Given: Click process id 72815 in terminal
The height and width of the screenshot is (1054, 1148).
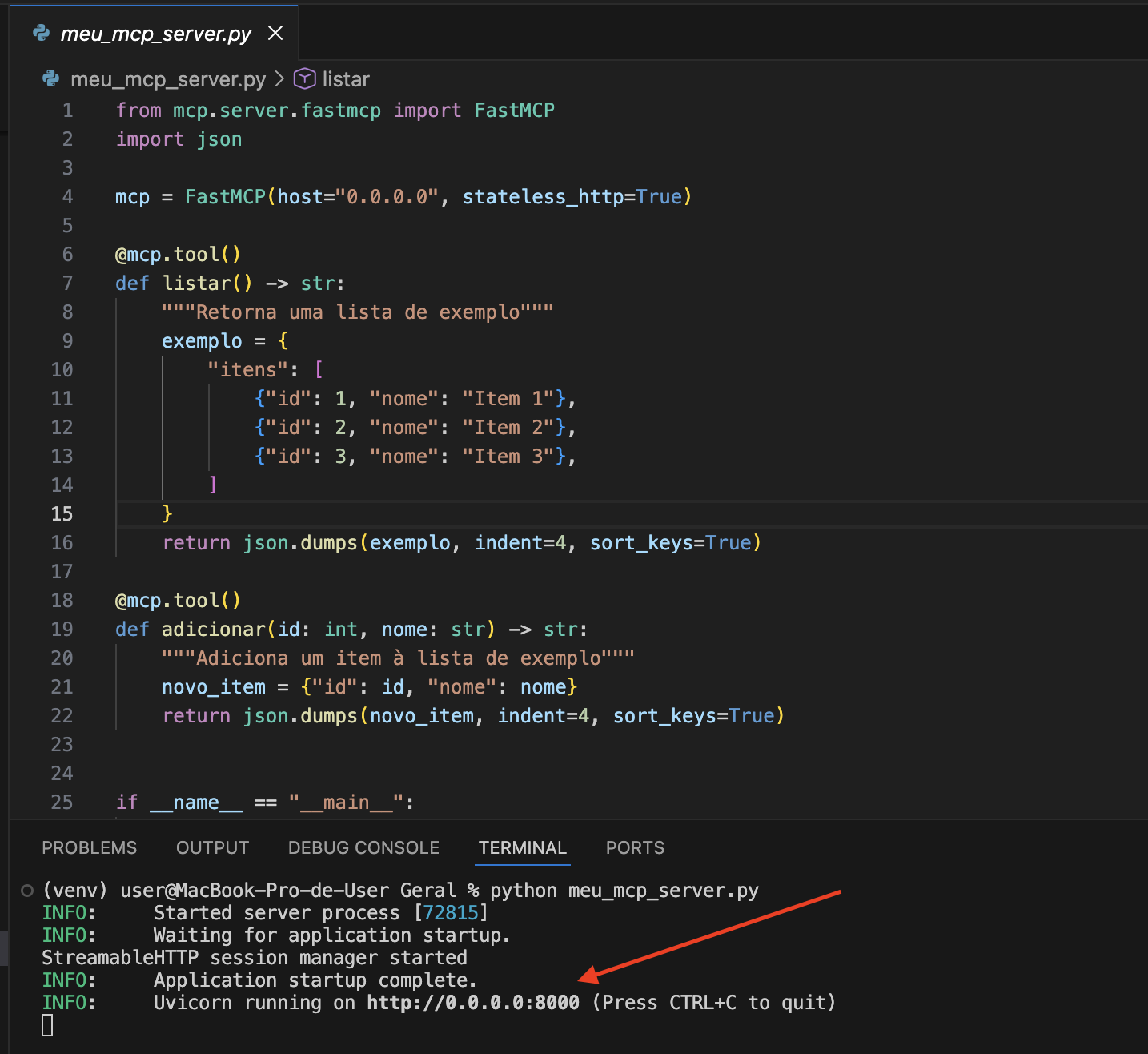Looking at the screenshot, I should [451, 913].
